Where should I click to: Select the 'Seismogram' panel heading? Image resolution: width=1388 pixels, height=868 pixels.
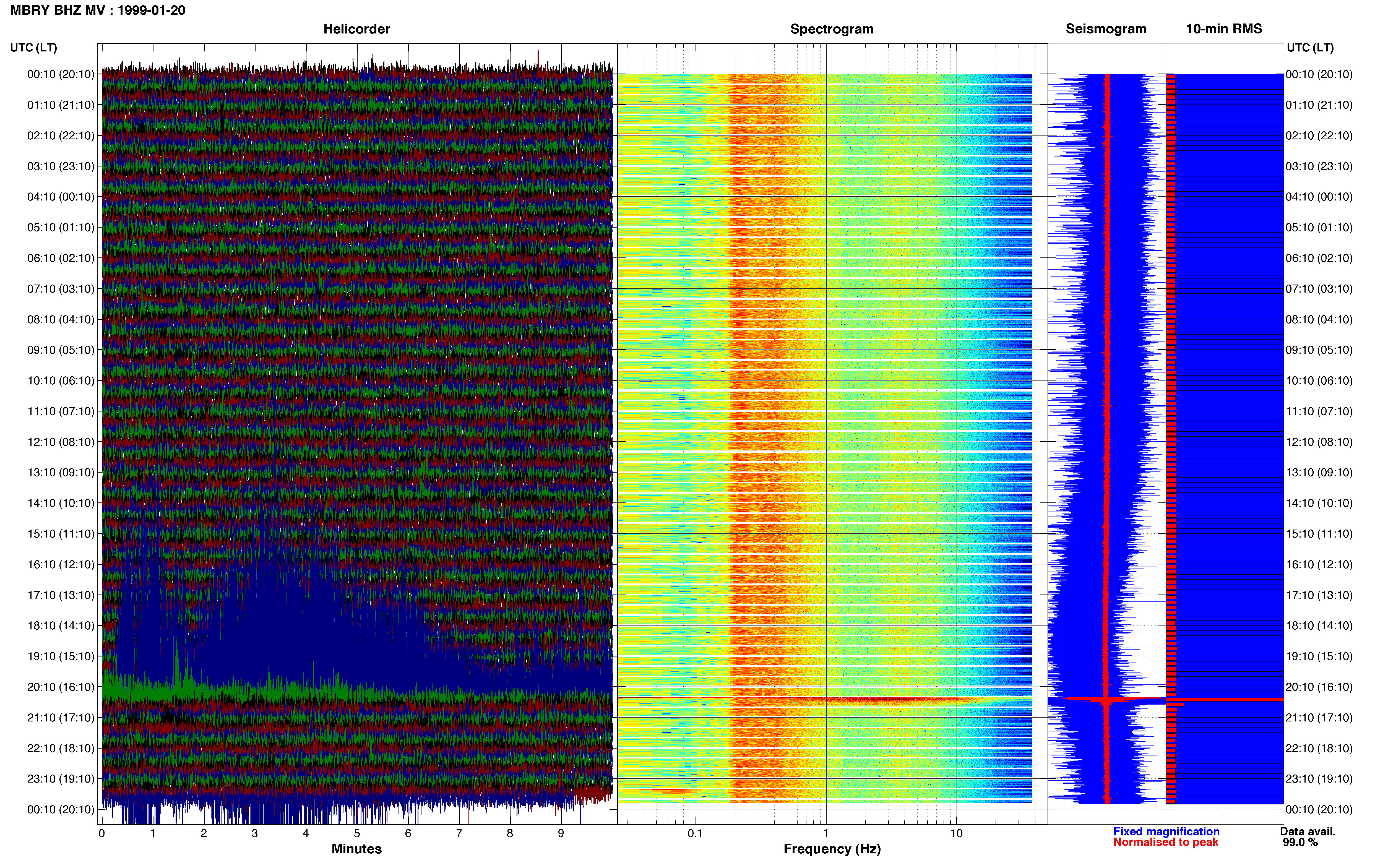[x=1106, y=29]
